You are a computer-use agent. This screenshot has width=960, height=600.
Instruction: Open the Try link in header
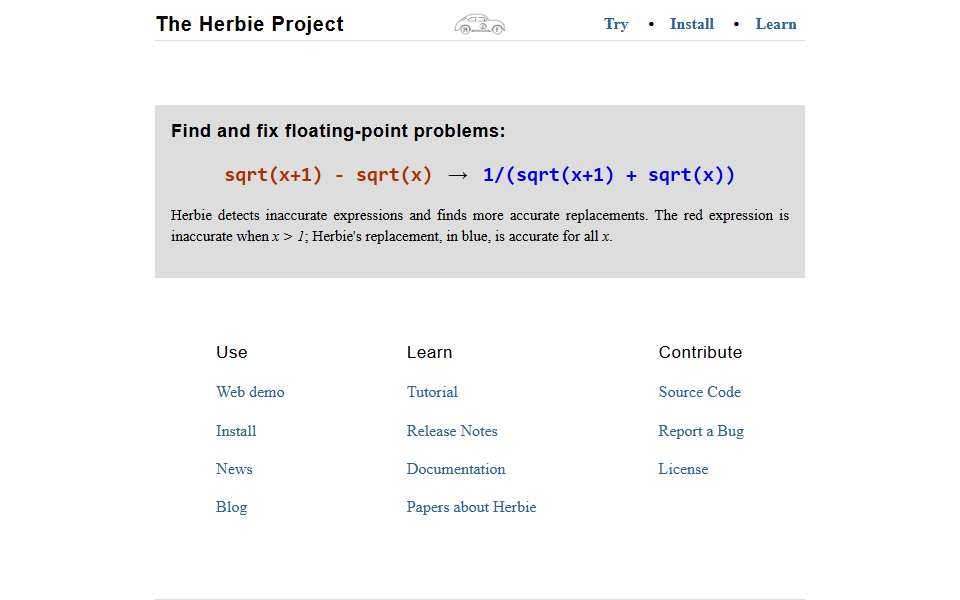[x=616, y=24]
